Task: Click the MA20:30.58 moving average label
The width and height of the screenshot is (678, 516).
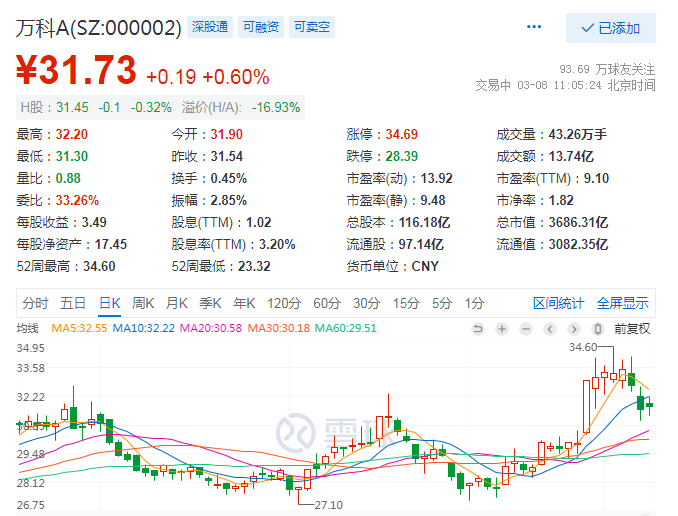Action: coord(211,328)
